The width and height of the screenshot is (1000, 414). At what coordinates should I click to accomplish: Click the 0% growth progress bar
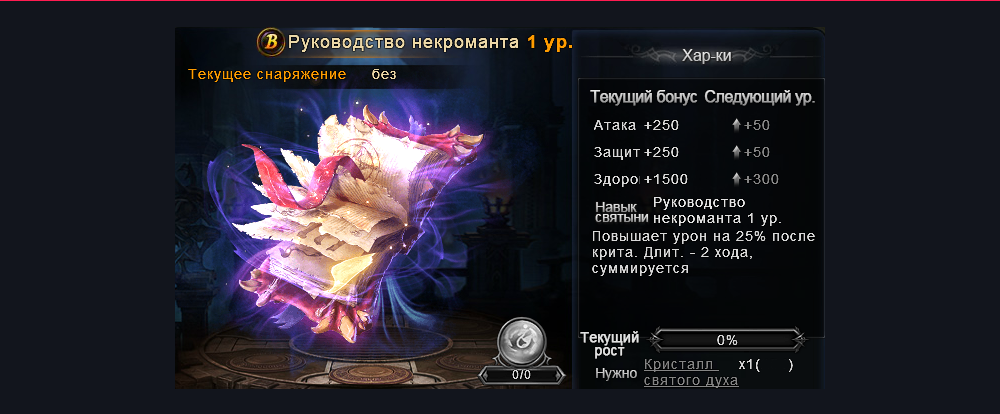point(727,340)
